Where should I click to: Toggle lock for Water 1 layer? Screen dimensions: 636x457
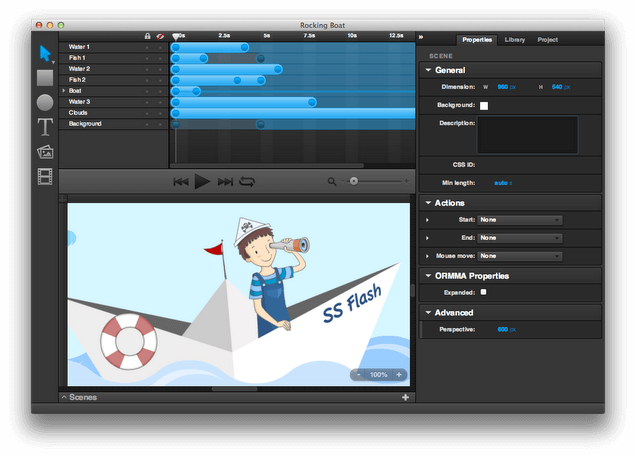tap(147, 47)
